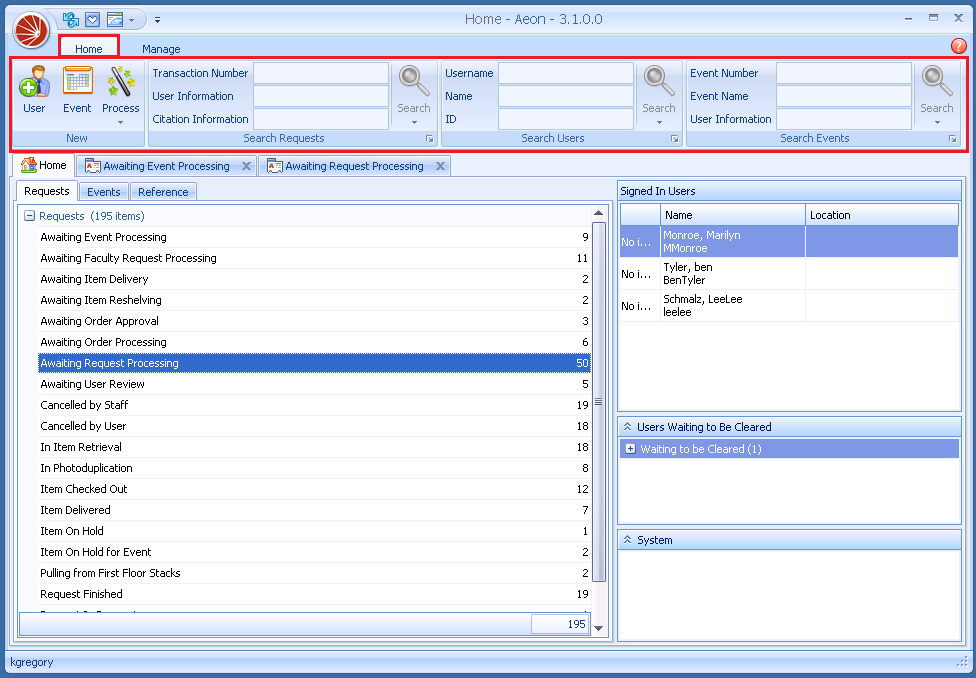Close the Awaiting Request Processing tab
976x678 pixels.
440,166
